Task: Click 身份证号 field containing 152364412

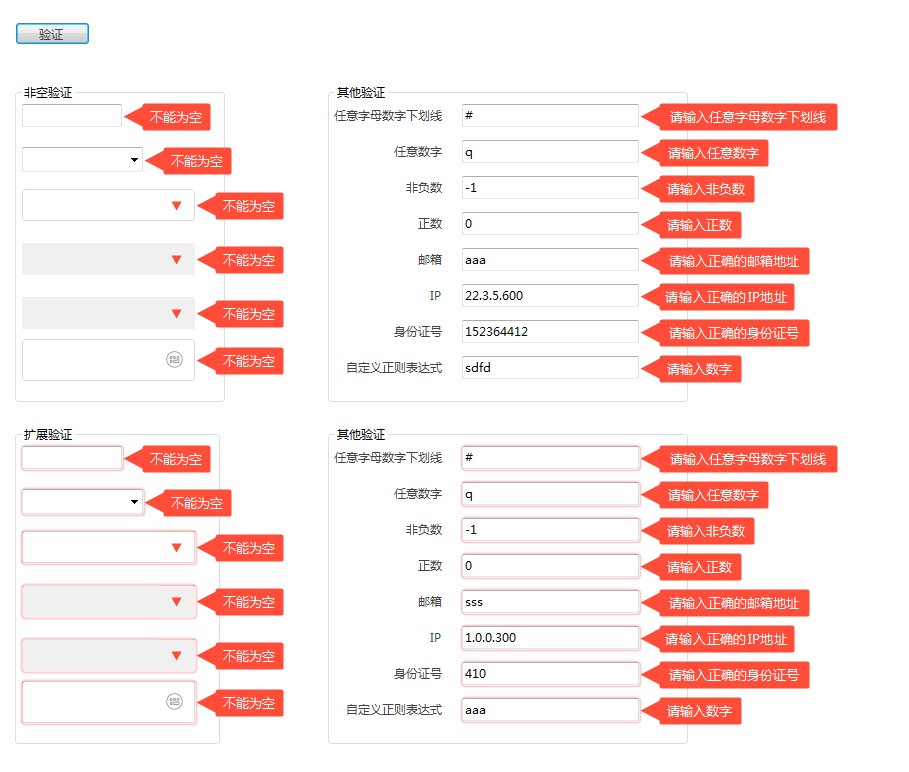Action: click(x=550, y=332)
